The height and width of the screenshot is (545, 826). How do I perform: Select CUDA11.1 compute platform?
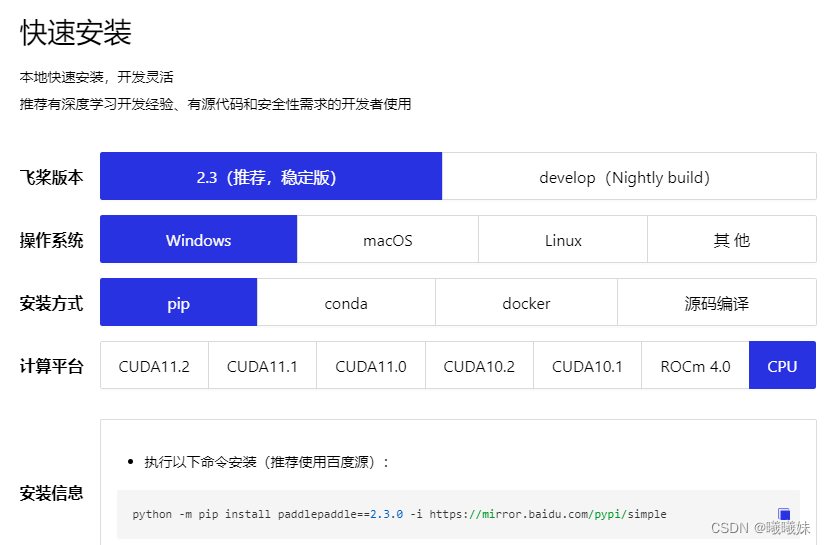[262, 365]
